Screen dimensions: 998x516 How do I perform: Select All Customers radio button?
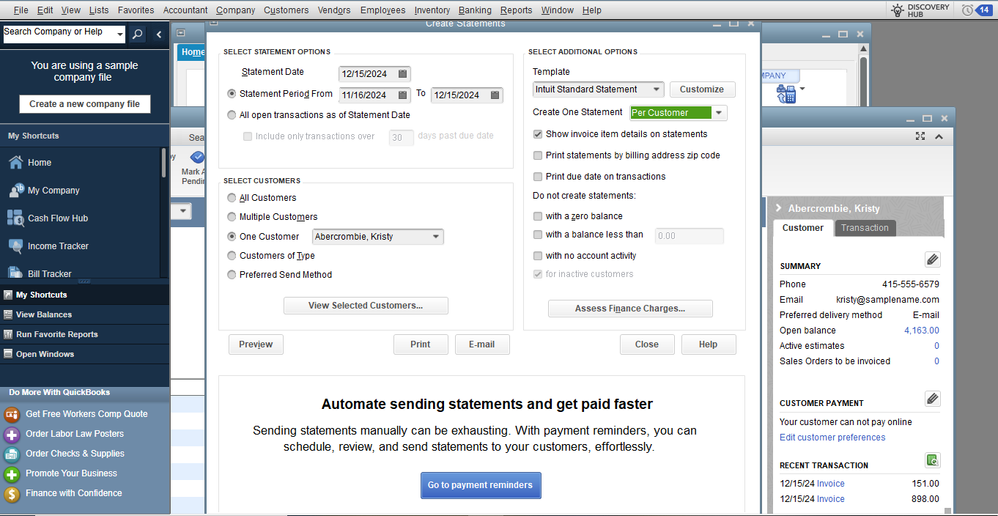[232, 198]
